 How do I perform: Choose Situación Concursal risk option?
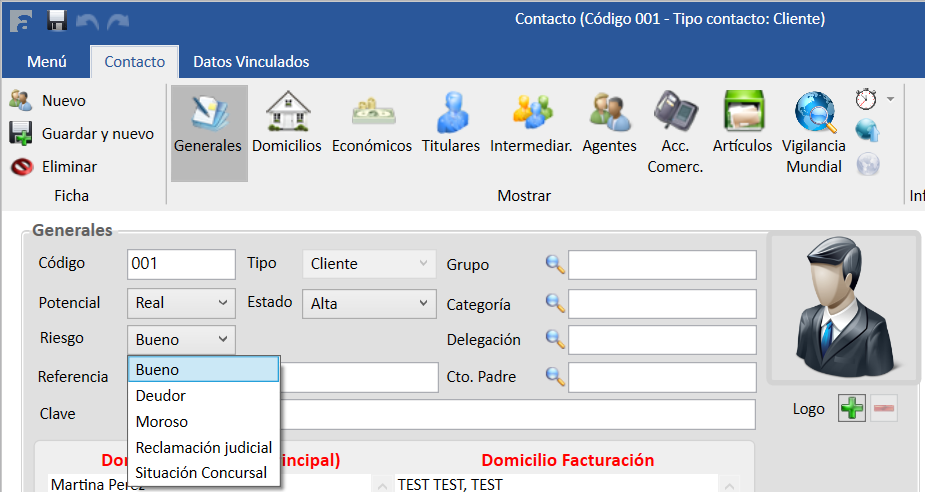[201, 472]
